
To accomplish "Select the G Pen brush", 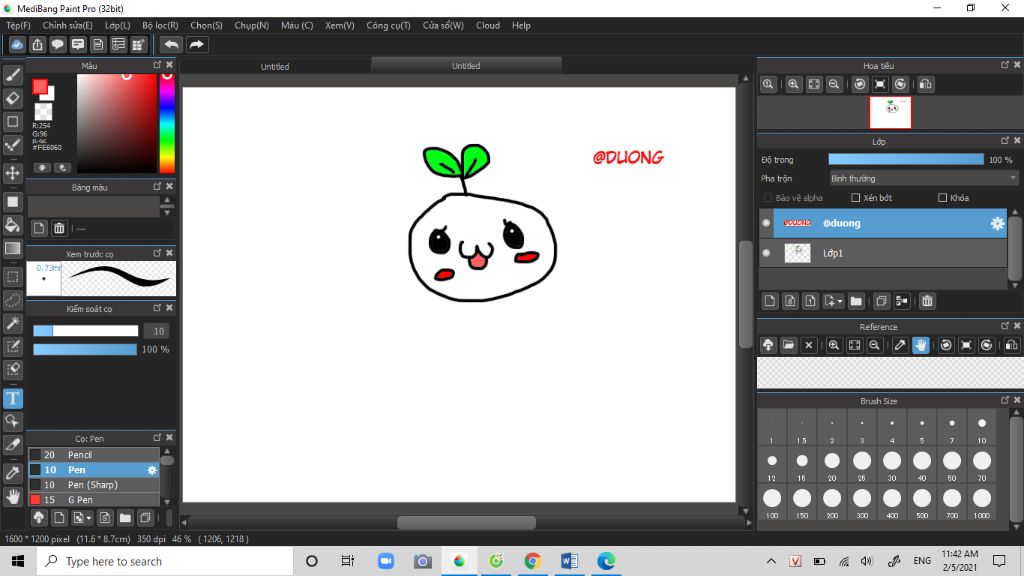I will 93,500.
